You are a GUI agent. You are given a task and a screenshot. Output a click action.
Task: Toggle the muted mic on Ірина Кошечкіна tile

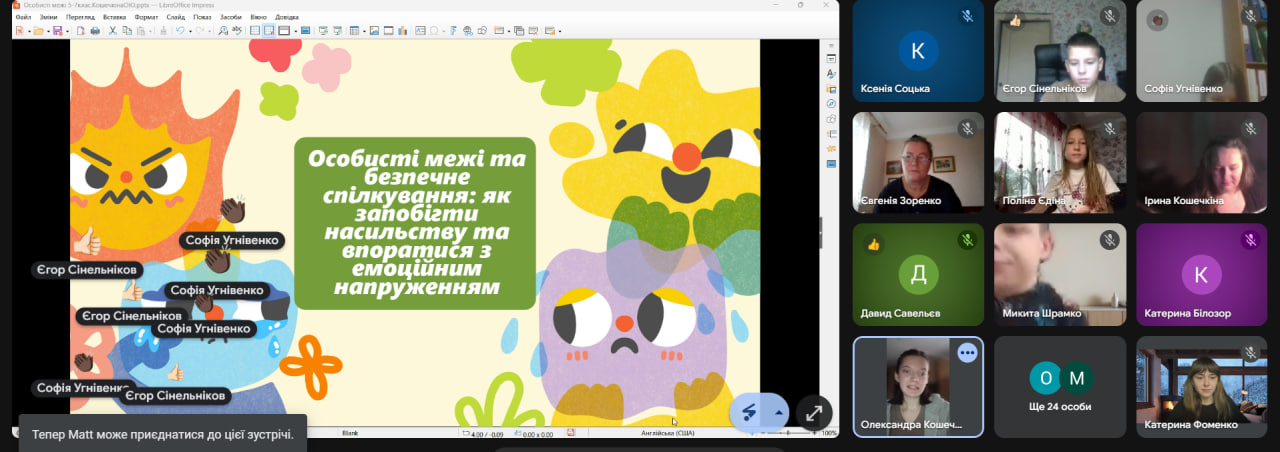pos(1250,129)
